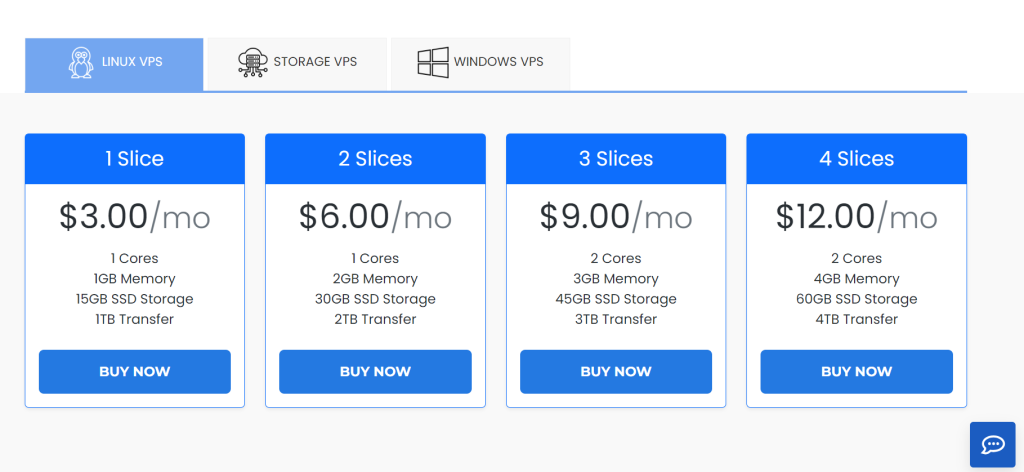This screenshot has width=1024, height=472.
Task: Click the $9.00/mo price
Action: point(616,217)
